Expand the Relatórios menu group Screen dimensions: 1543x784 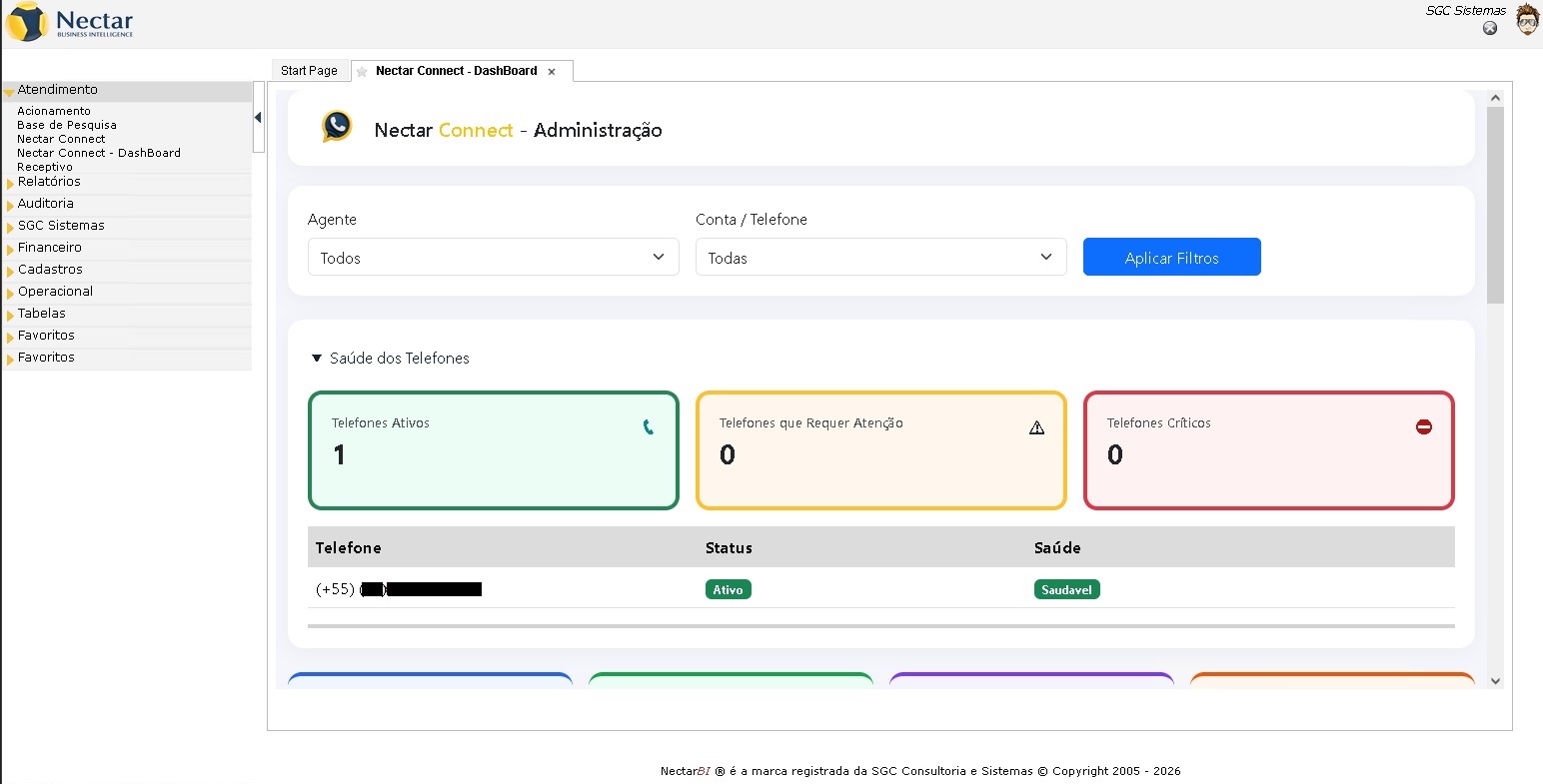(49, 182)
